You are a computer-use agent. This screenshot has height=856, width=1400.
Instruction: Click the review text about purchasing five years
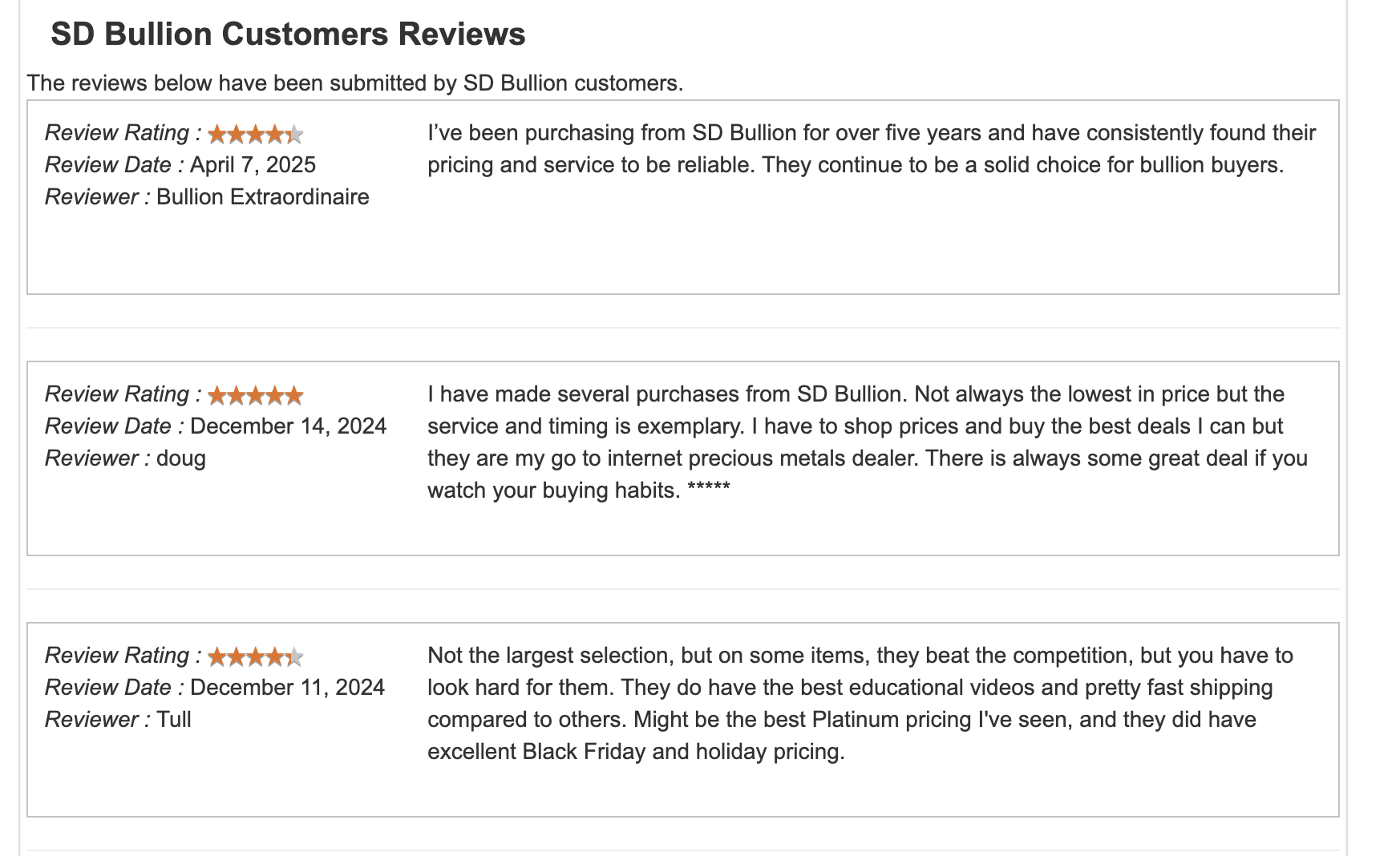[x=872, y=149]
